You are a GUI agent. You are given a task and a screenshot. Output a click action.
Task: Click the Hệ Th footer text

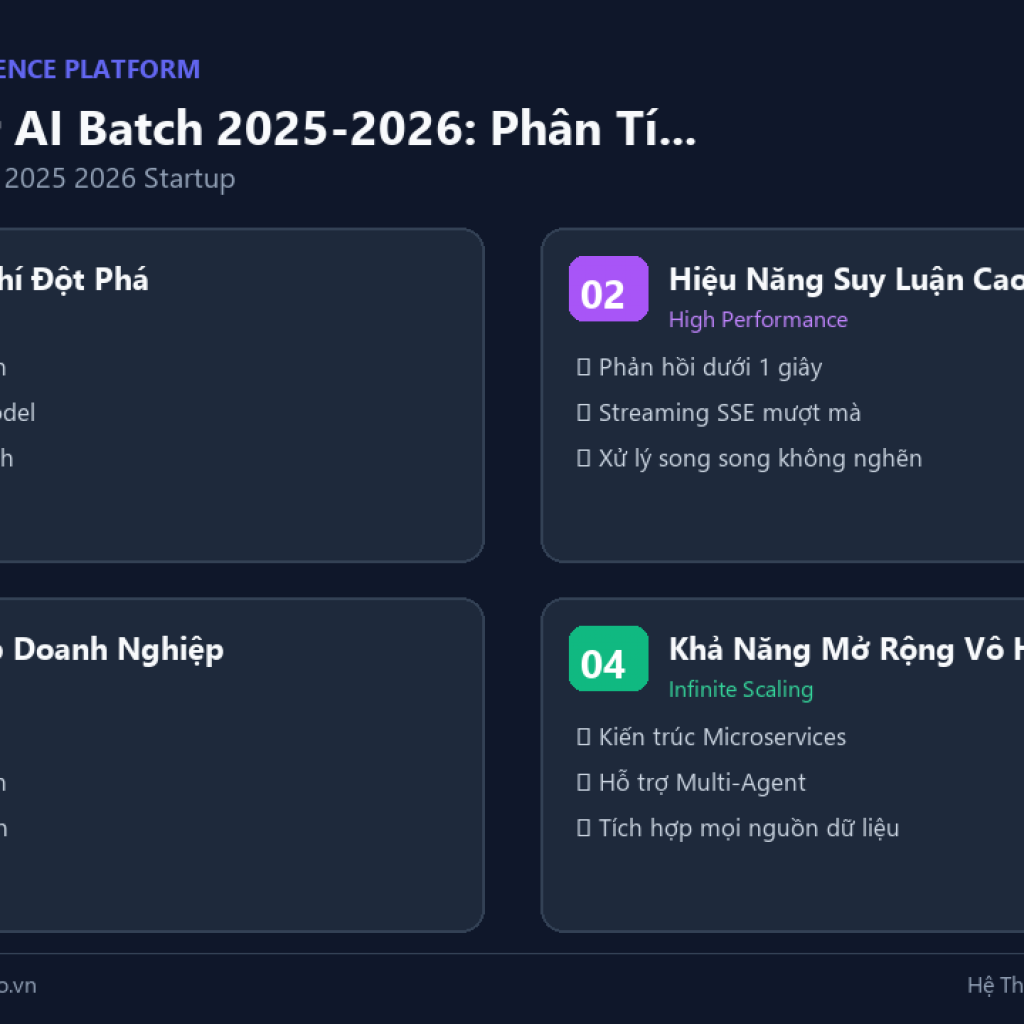(x=995, y=985)
